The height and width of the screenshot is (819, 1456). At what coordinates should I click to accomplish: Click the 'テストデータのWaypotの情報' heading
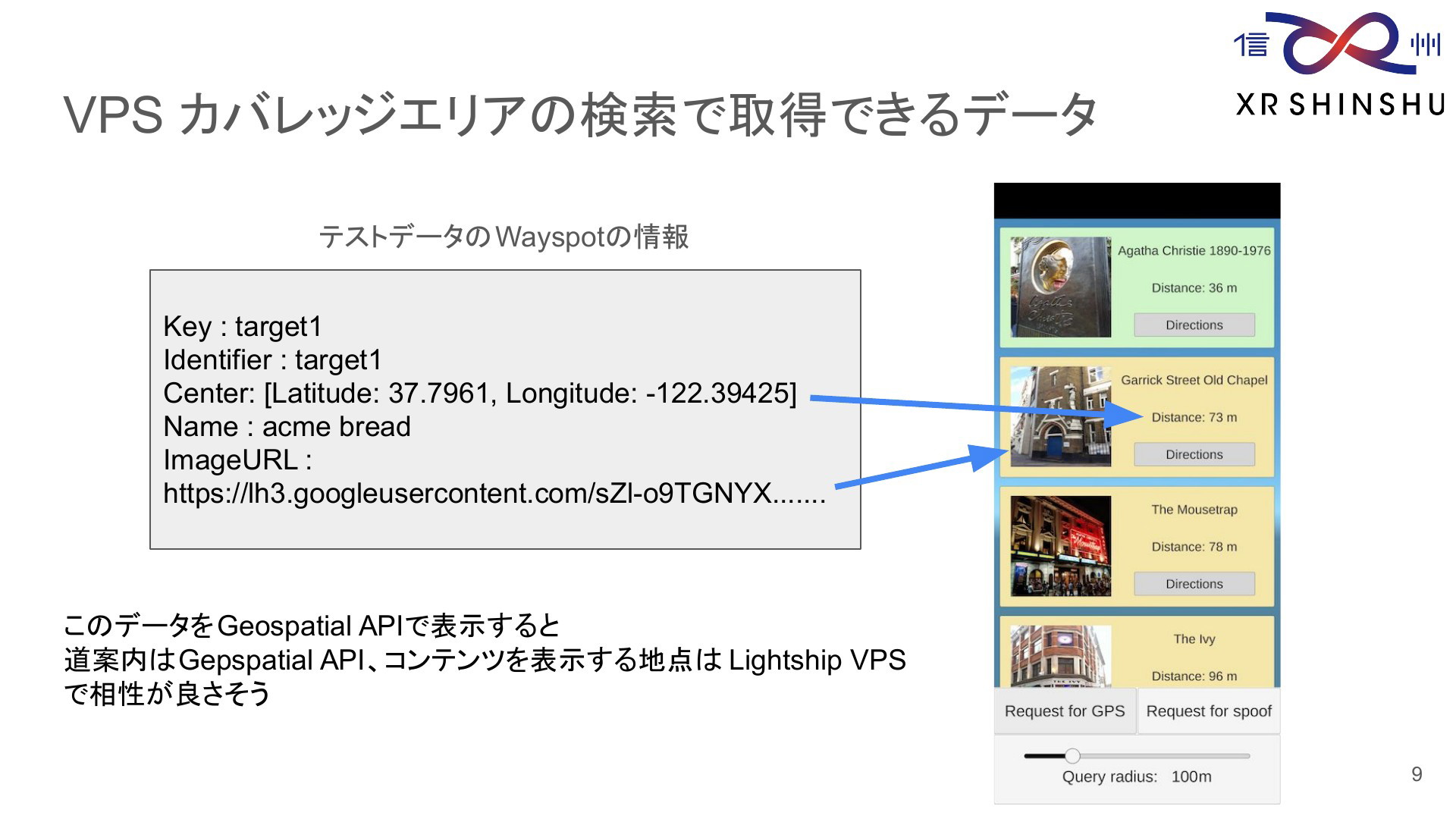pos(504,237)
